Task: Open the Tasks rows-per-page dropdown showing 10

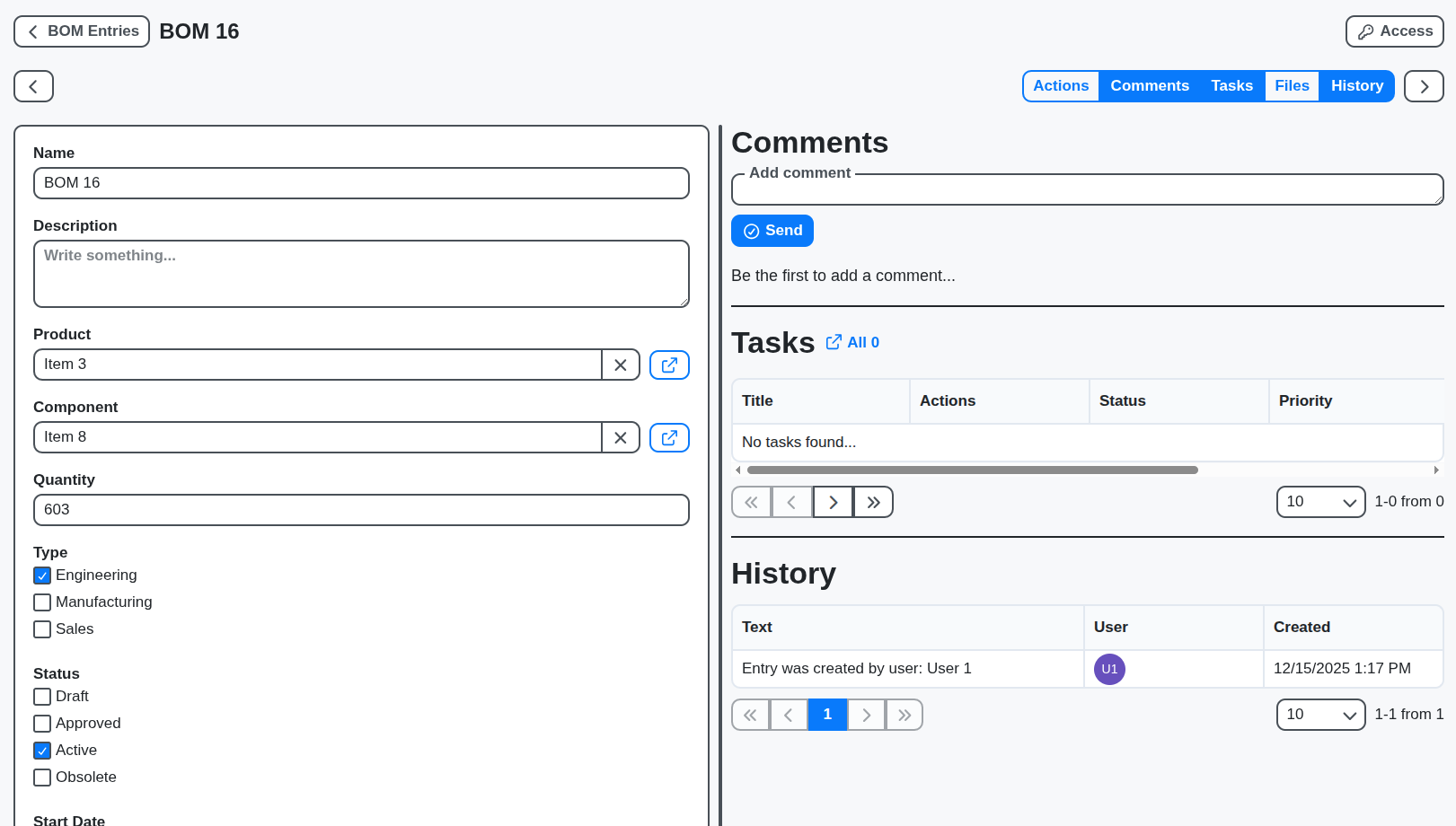Action: click(1320, 502)
